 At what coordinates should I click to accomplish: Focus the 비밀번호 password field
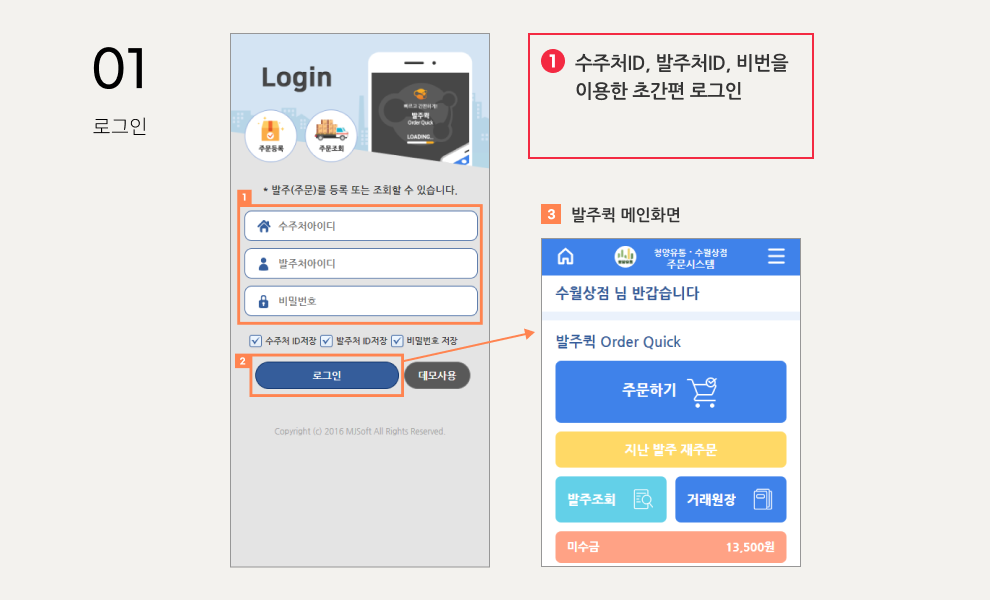(361, 301)
